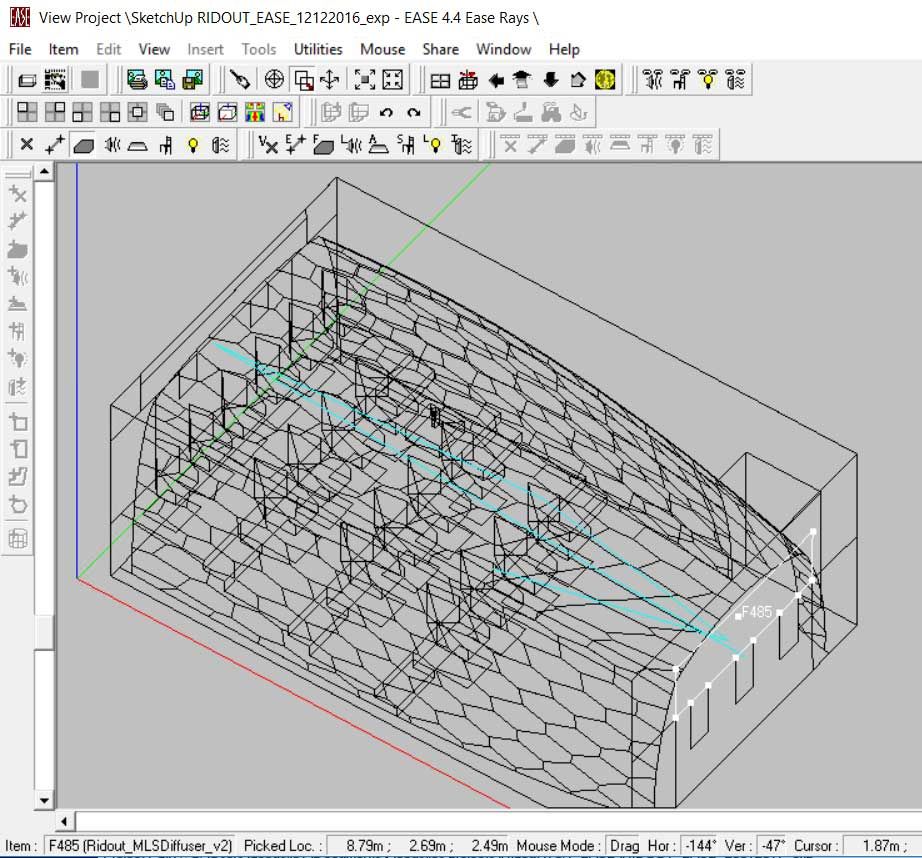Select the vertex X pick tool
This screenshot has height=858, width=922.
pyautogui.click(x=26, y=144)
